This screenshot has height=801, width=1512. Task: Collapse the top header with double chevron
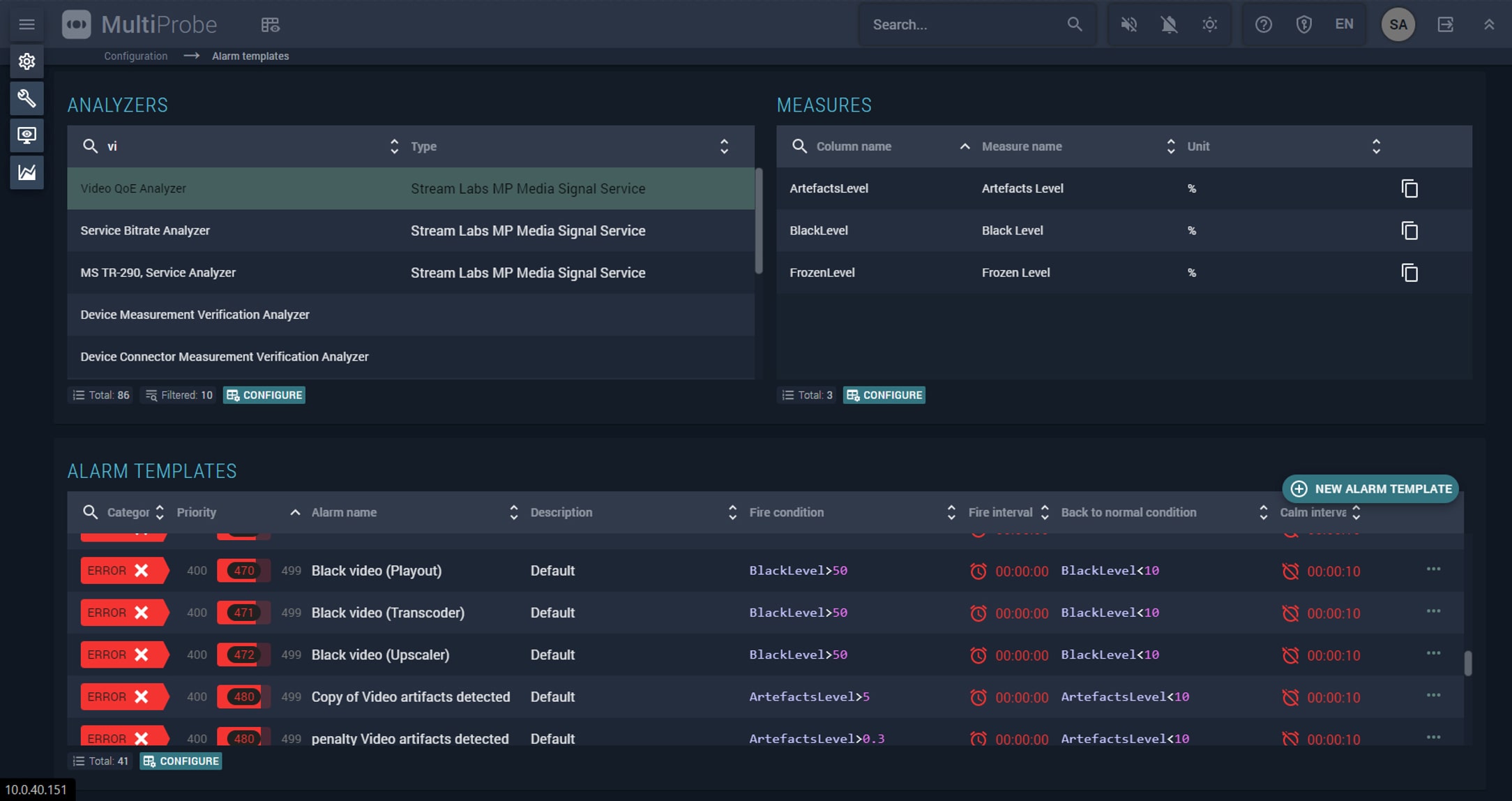pyautogui.click(x=1489, y=24)
